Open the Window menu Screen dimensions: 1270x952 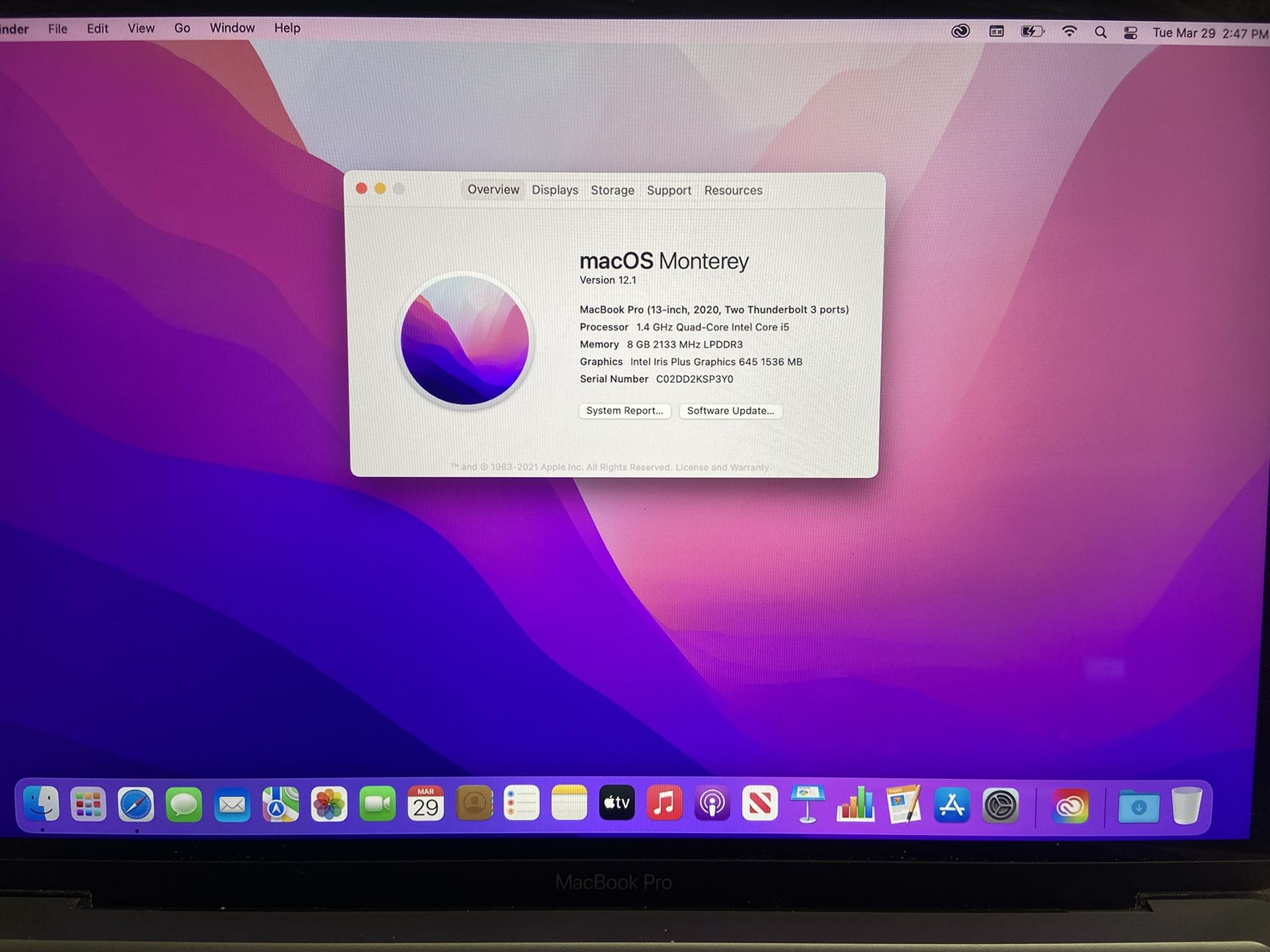point(232,28)
